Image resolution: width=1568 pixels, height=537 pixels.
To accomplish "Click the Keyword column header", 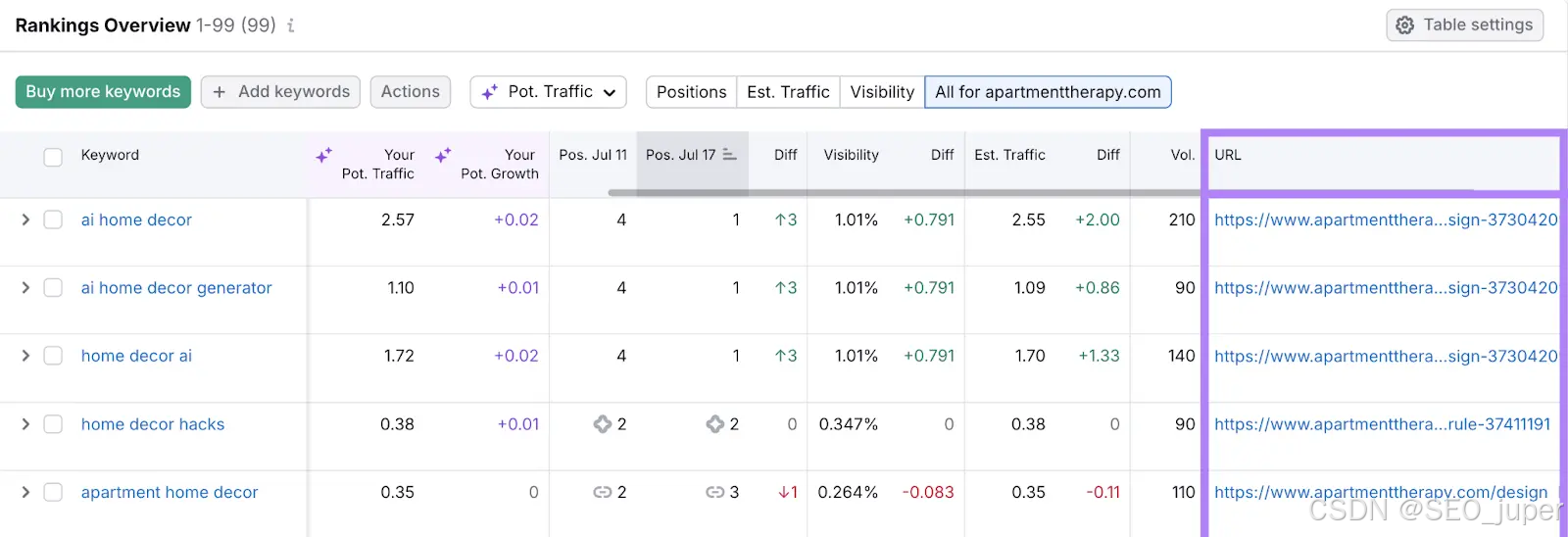I will 110,155.
